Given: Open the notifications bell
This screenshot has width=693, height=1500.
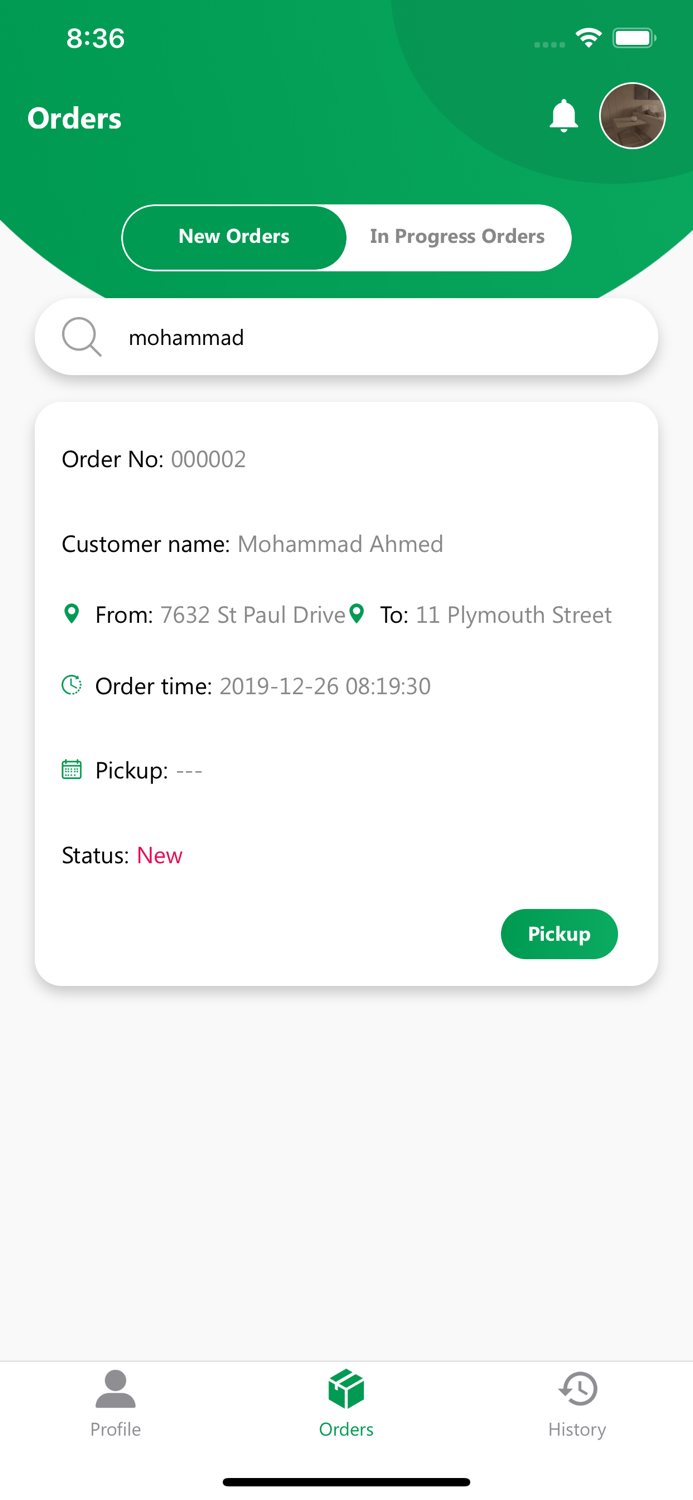Looking at the screenshot, I should coord(564,116).
